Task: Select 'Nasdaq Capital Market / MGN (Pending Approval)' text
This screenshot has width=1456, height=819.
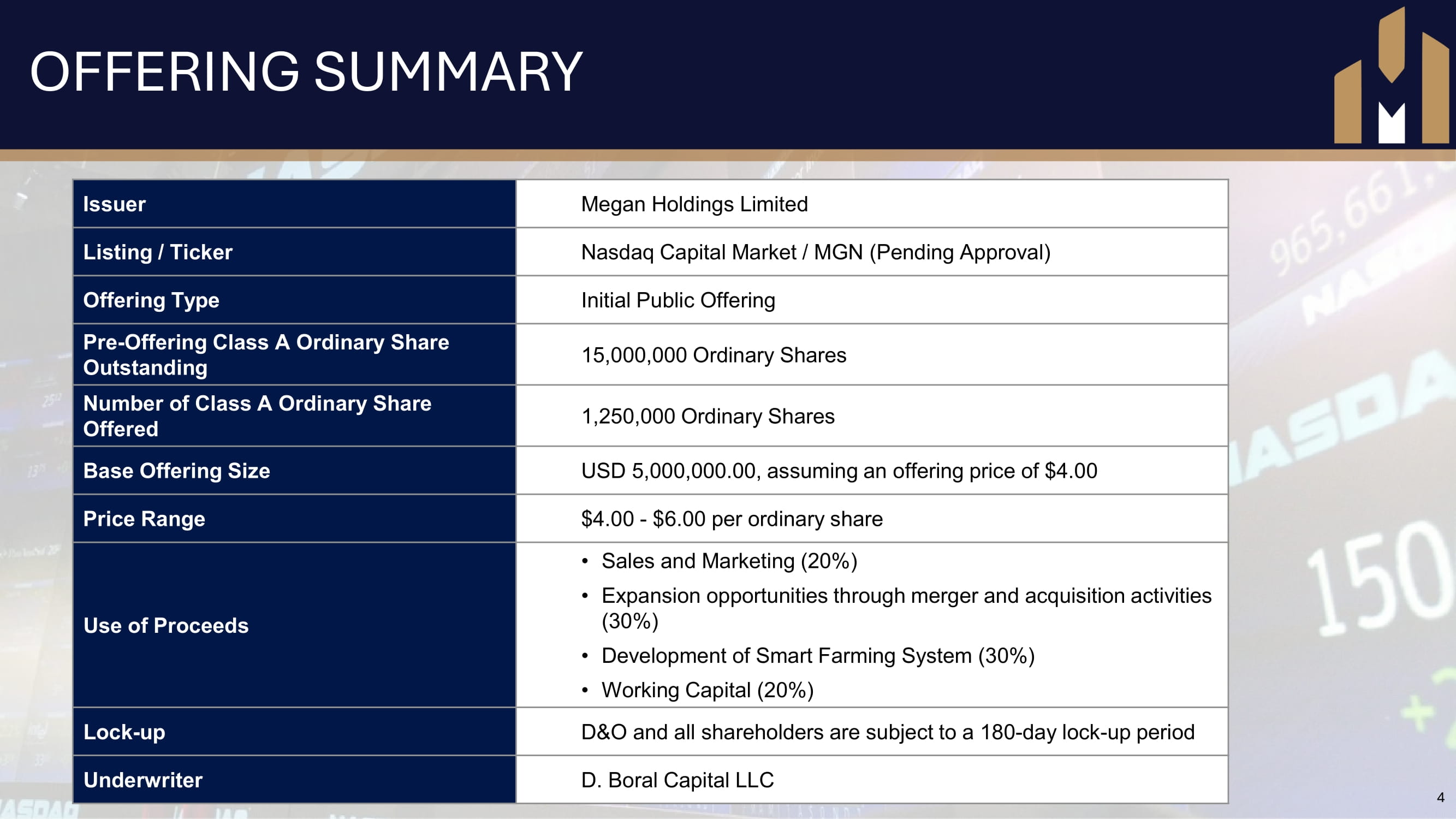Action: pos(816,252)
